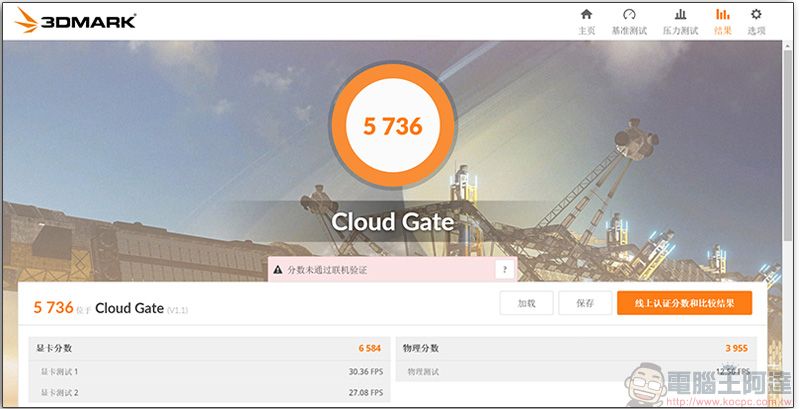Select the 显卡测试 2 result row
800x409 pixels.
click(208, 393)
